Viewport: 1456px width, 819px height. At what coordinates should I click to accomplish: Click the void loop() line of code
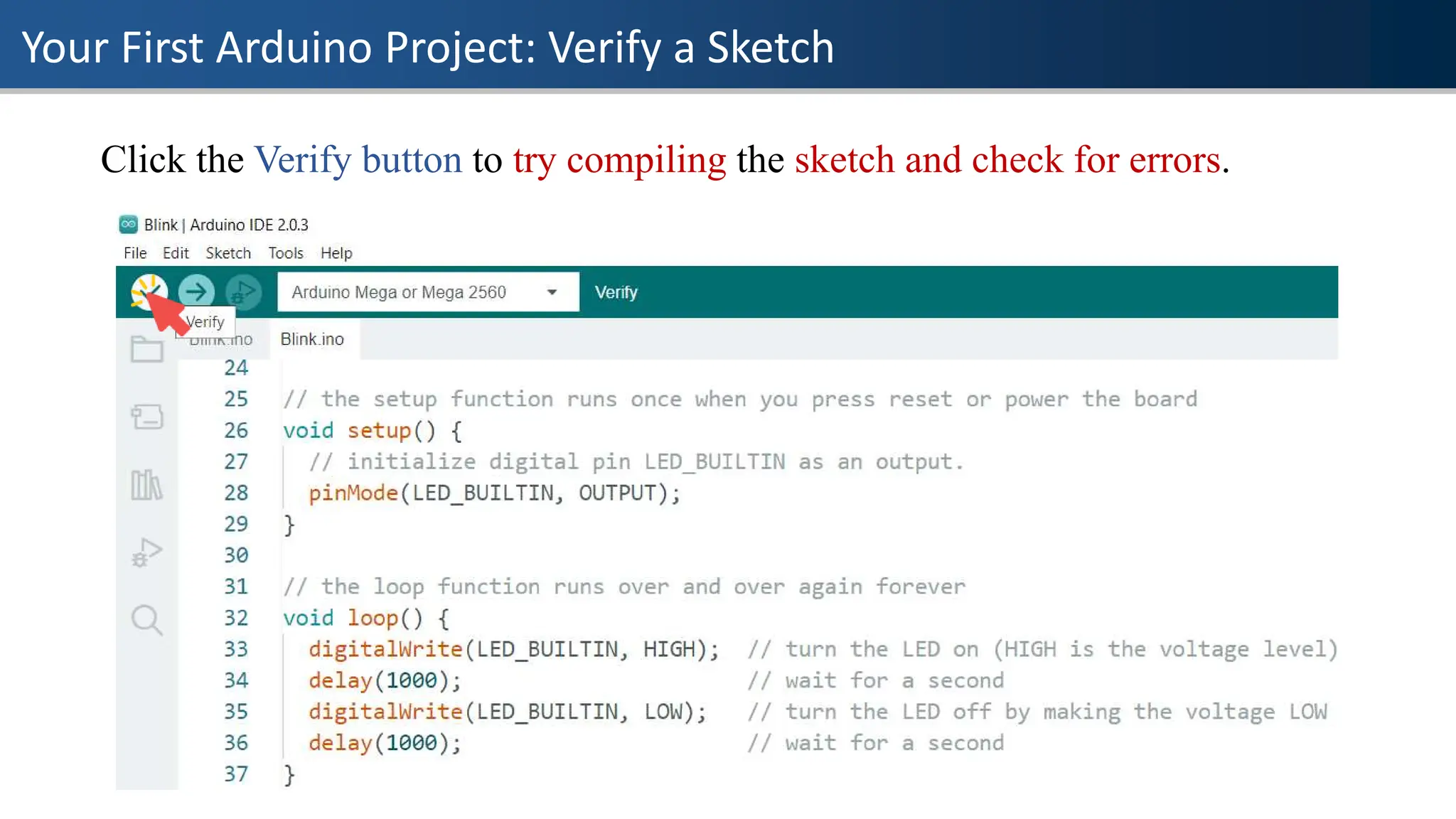tap(365, 618)
